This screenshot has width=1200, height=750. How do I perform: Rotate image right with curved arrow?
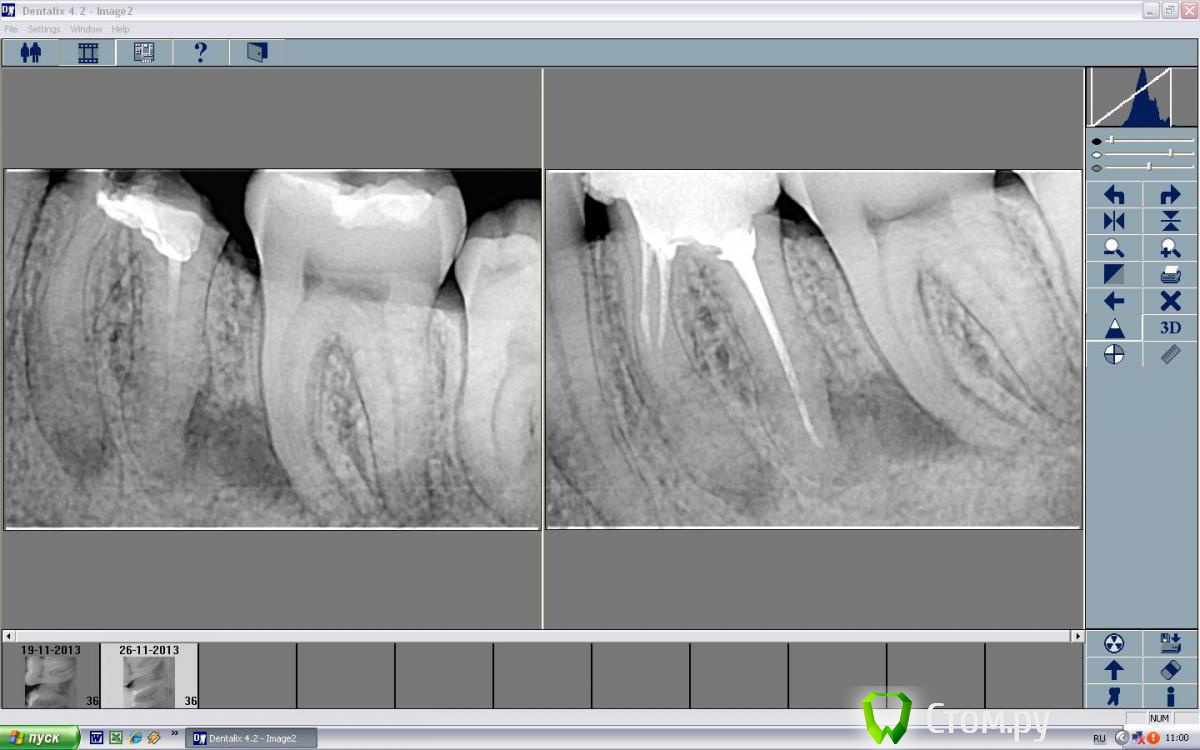click(1170, 196)
